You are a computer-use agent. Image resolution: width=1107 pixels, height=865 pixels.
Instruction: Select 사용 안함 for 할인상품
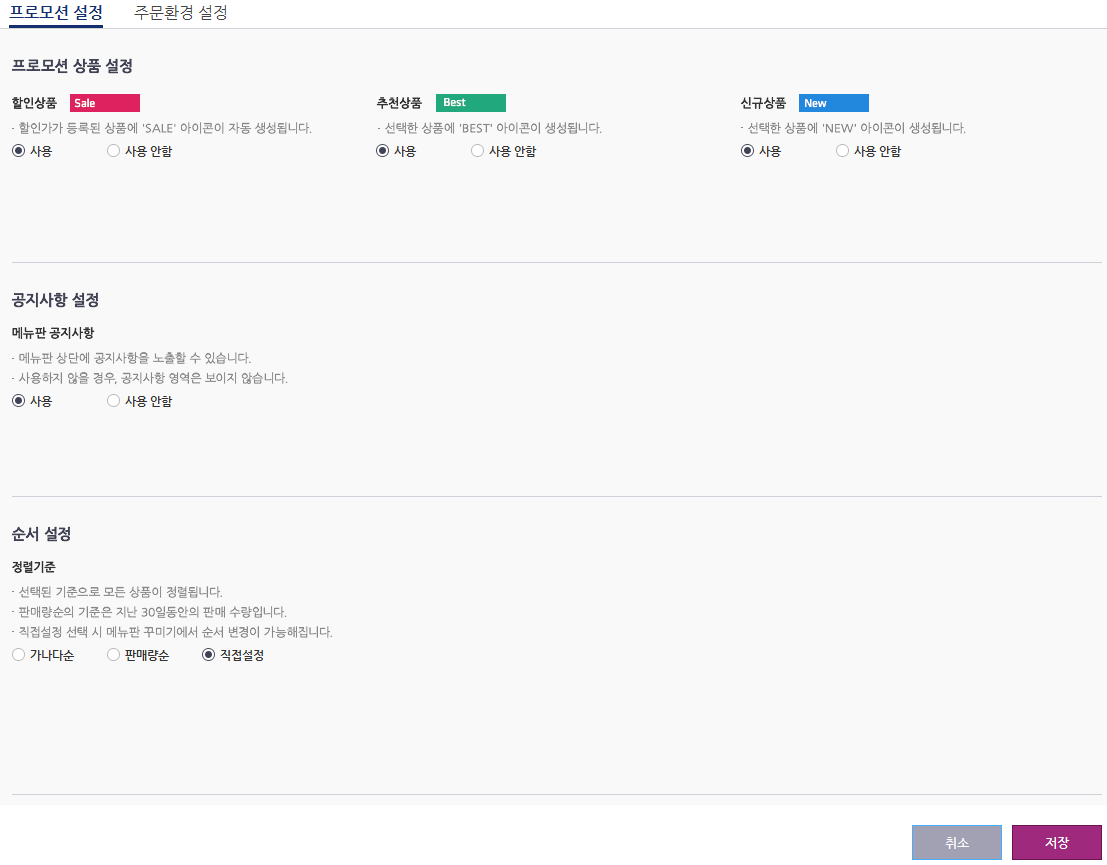[x=113, y=150]
